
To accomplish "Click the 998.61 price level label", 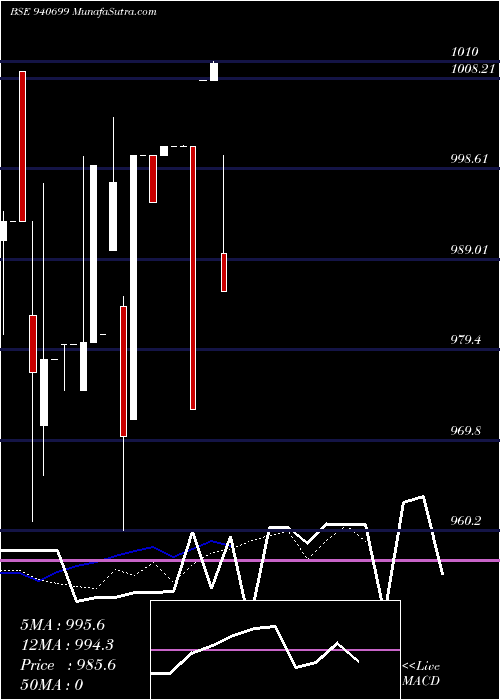I will click(469, 158).
